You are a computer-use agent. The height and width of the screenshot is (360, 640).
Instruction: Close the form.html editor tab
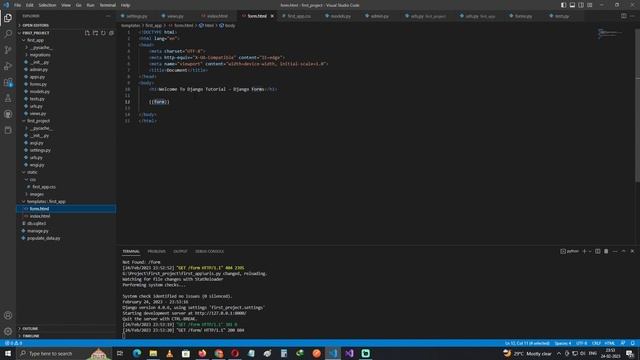click(x=272, y=16)
